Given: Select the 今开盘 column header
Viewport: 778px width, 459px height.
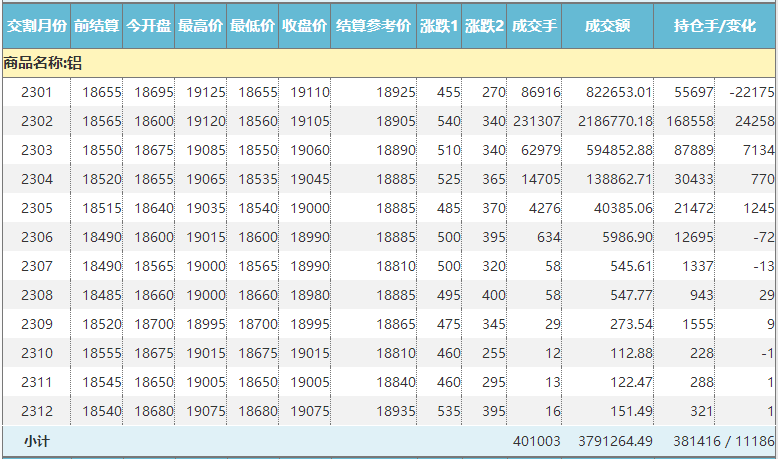Looking at the screenshot, I should tap(148, 25).
